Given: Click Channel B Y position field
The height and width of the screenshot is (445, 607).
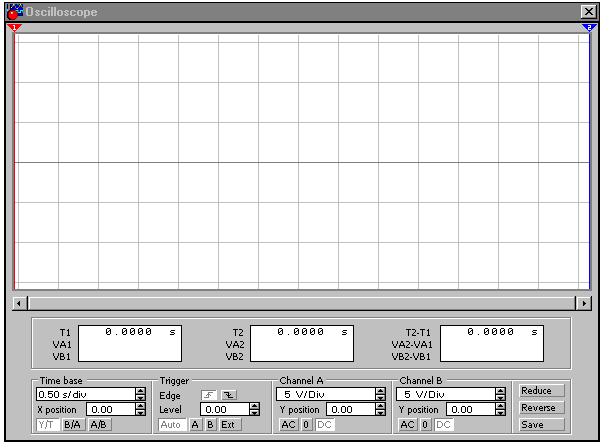Looking at the screenshot, I should pyautogui.click(x=471, y=409).
